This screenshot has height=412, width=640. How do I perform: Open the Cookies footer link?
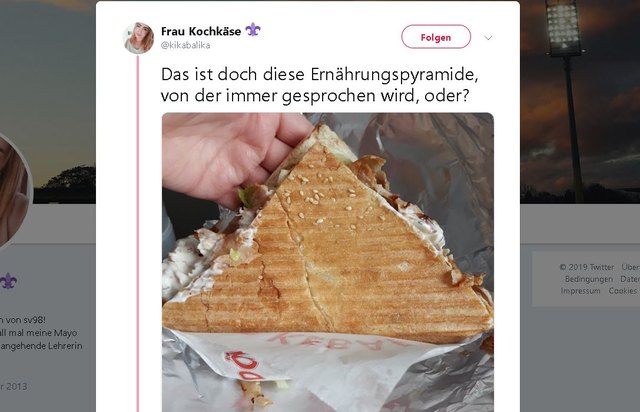click(622, 291)
